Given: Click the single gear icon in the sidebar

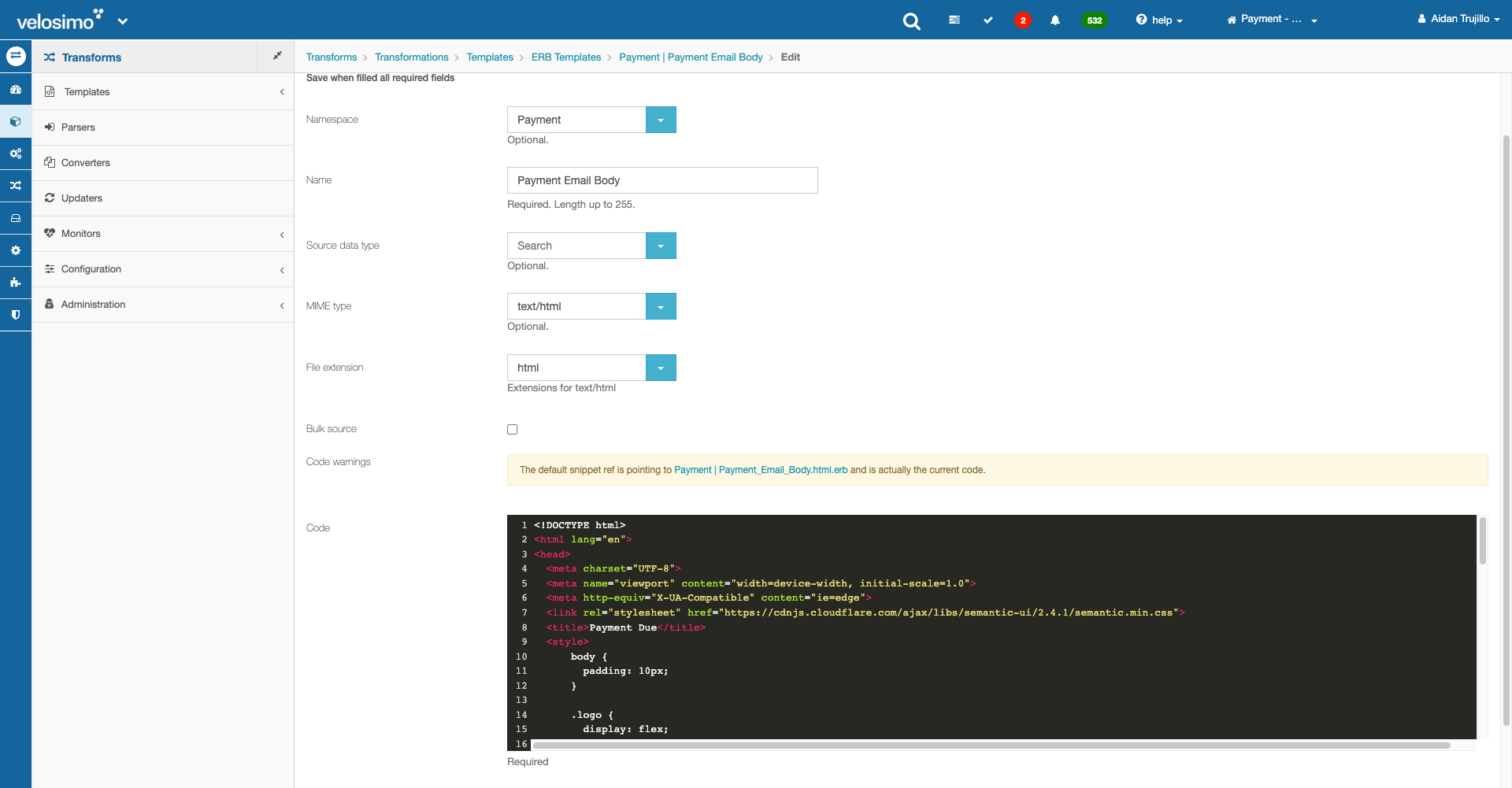Looking at the screenshot, I should pos(16,250).
